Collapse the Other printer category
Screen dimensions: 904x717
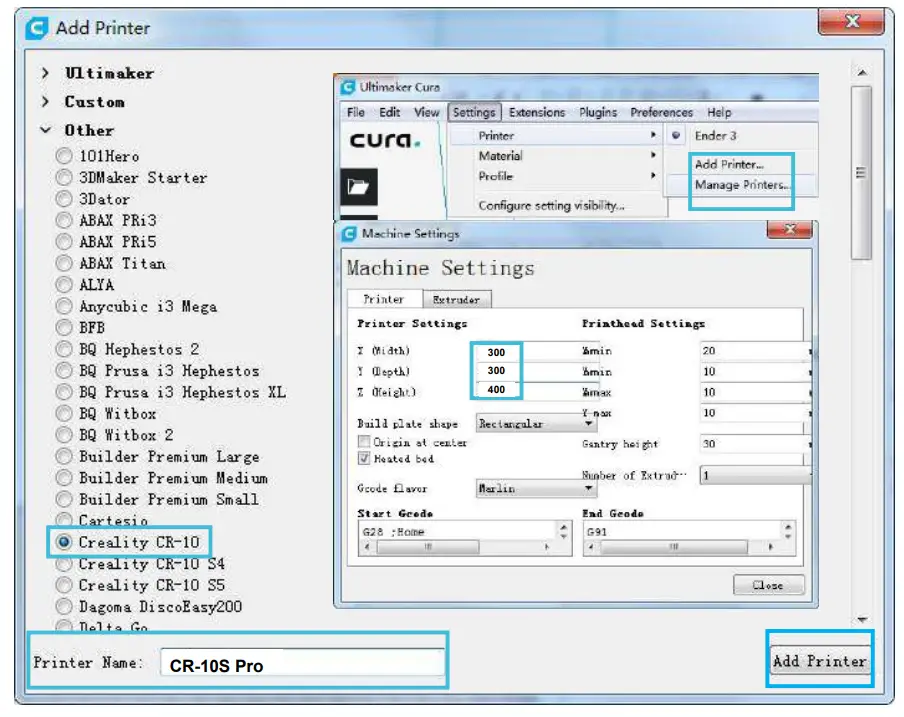click(x=45, y=130)
